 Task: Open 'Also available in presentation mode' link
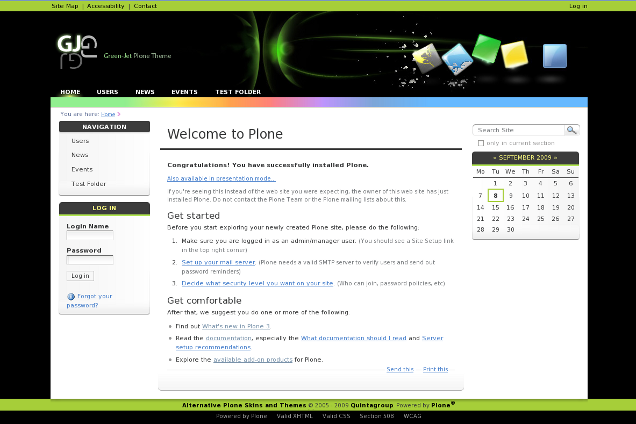[x=221, y=179]
